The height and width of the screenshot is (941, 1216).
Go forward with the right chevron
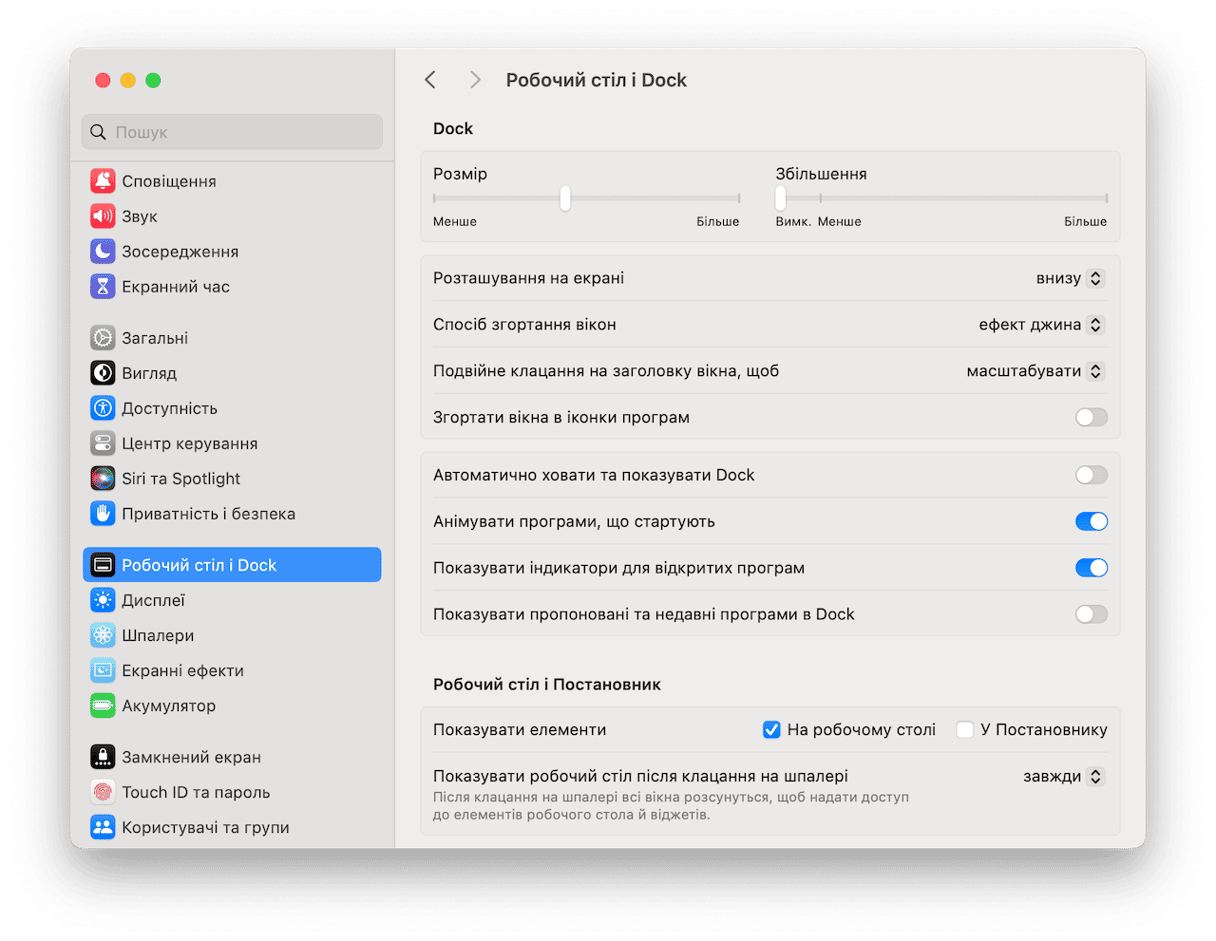(475, 80)
